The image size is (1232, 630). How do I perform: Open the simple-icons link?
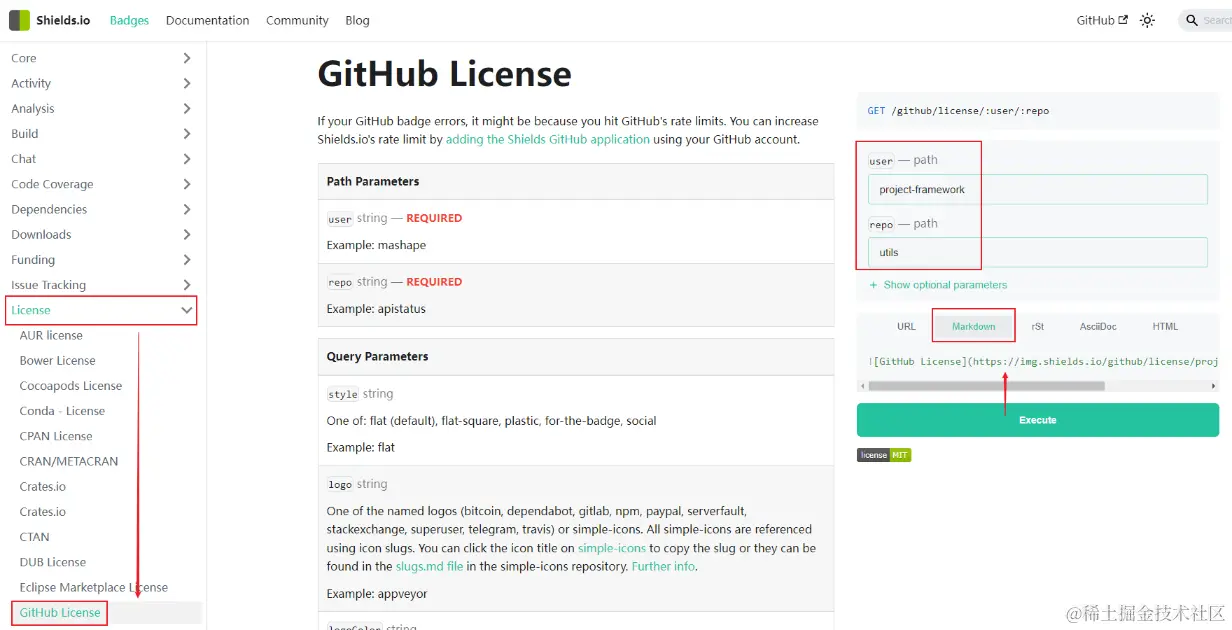(612, 548)
